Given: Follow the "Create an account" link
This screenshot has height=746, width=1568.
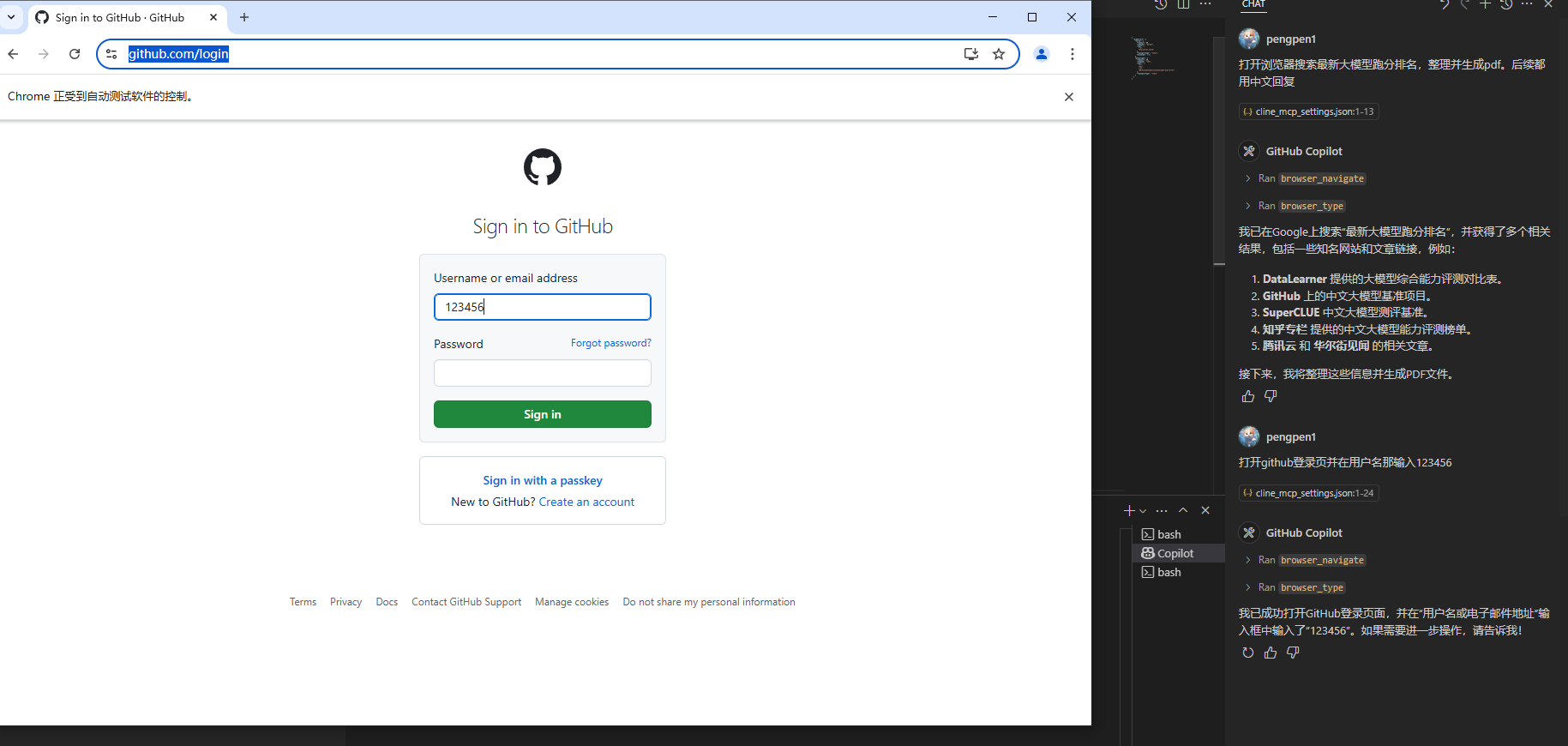Looking at the screenshot, I should 587,502.
